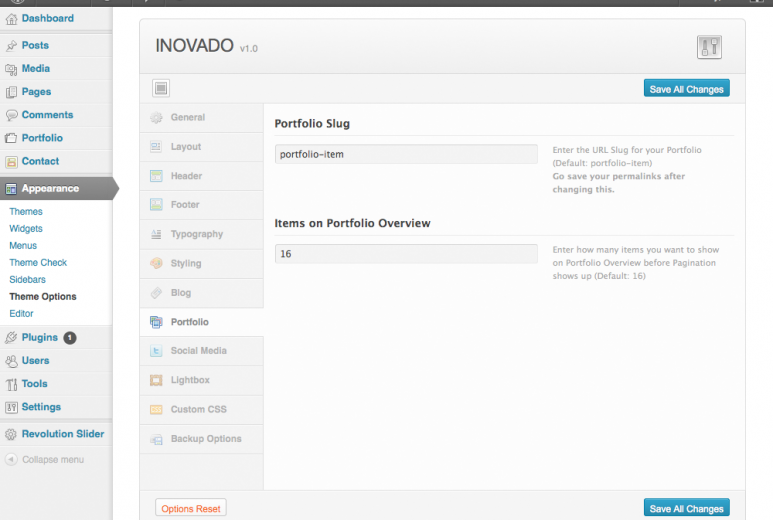Go to the Typography options tab

(202, 234)
